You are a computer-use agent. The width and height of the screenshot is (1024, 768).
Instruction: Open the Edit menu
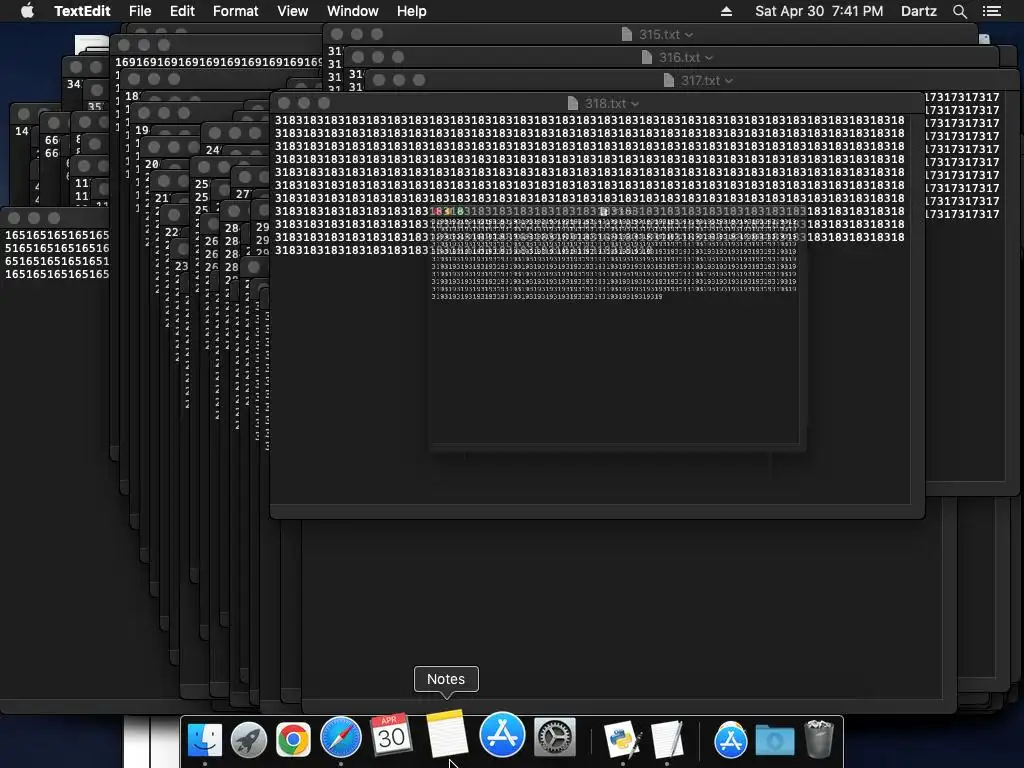click(x=182, y=11)
